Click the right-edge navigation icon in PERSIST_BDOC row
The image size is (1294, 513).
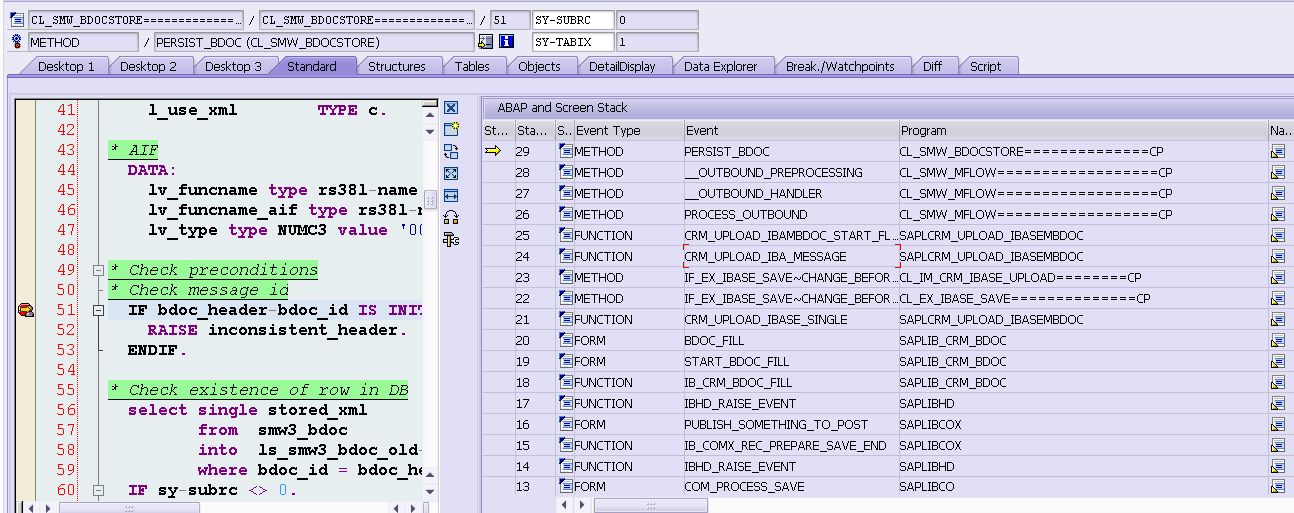pyautogui.click(x=1278, y=151)
